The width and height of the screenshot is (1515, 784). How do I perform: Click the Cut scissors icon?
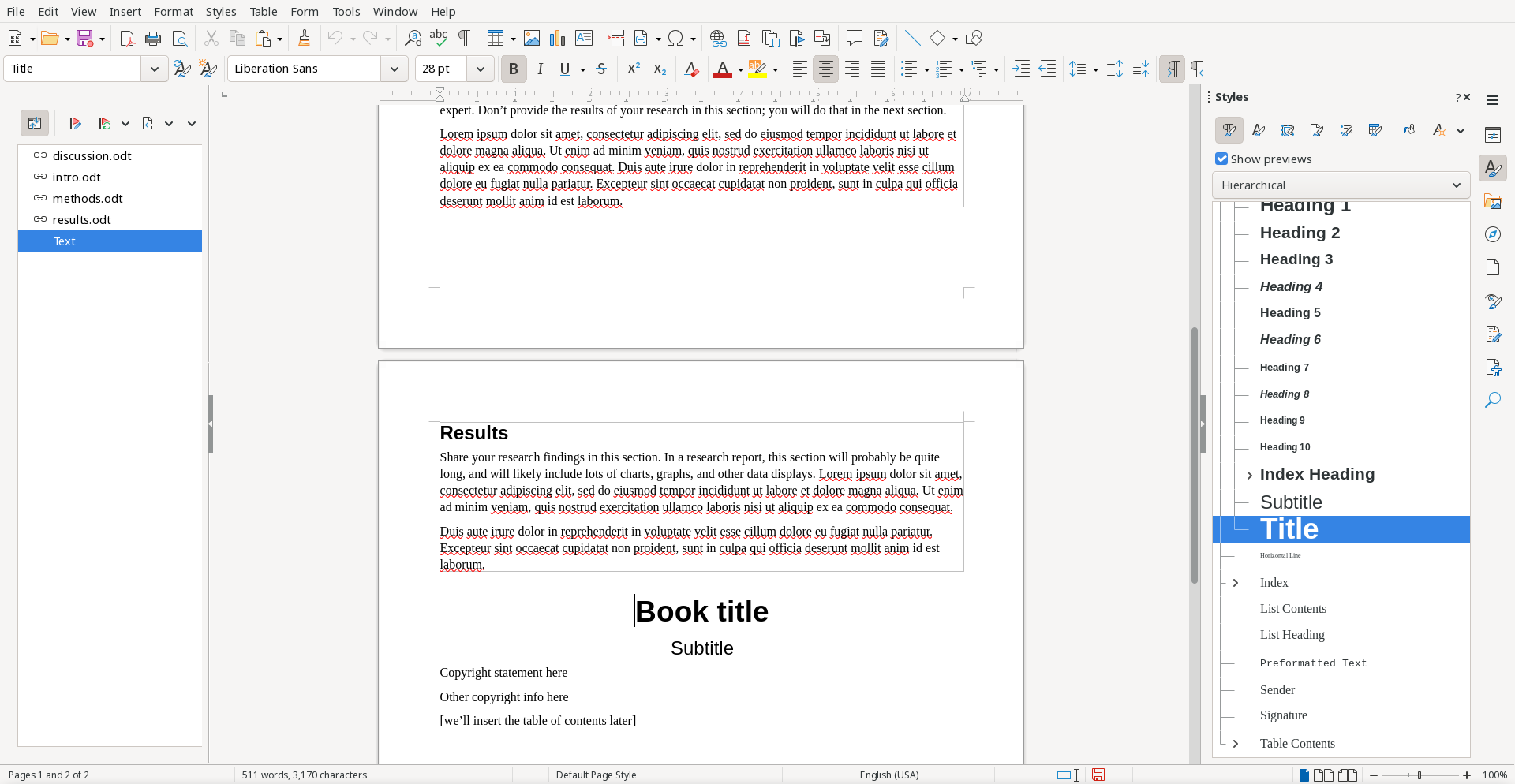coord(211,38)
